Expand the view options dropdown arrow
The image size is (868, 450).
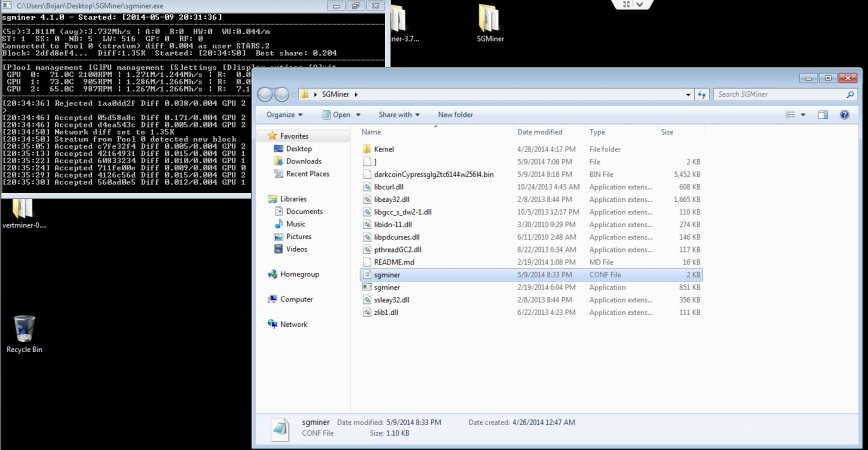click(803, 115)
